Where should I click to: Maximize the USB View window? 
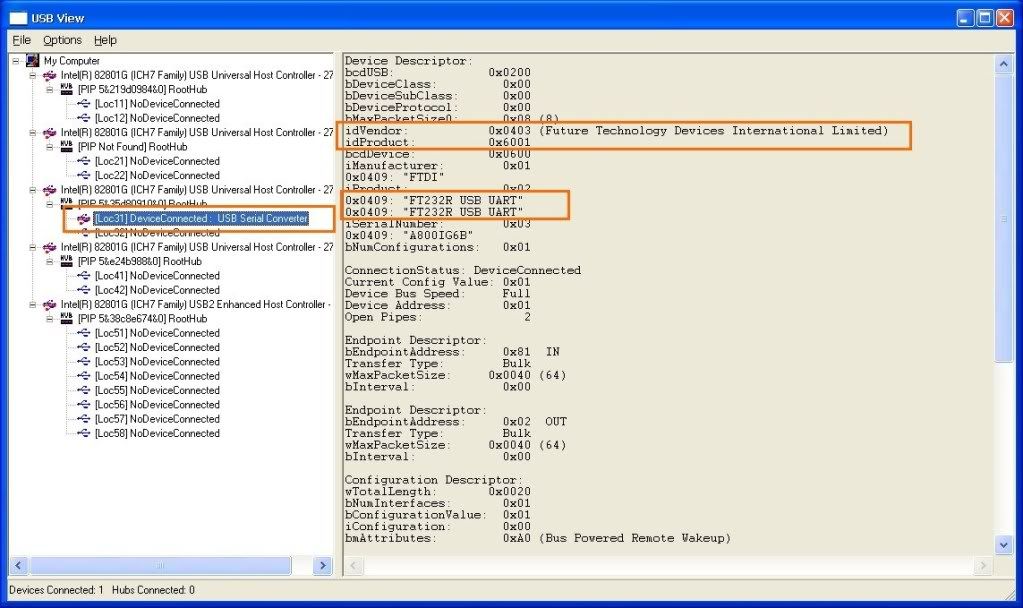(x=985, y=18)
